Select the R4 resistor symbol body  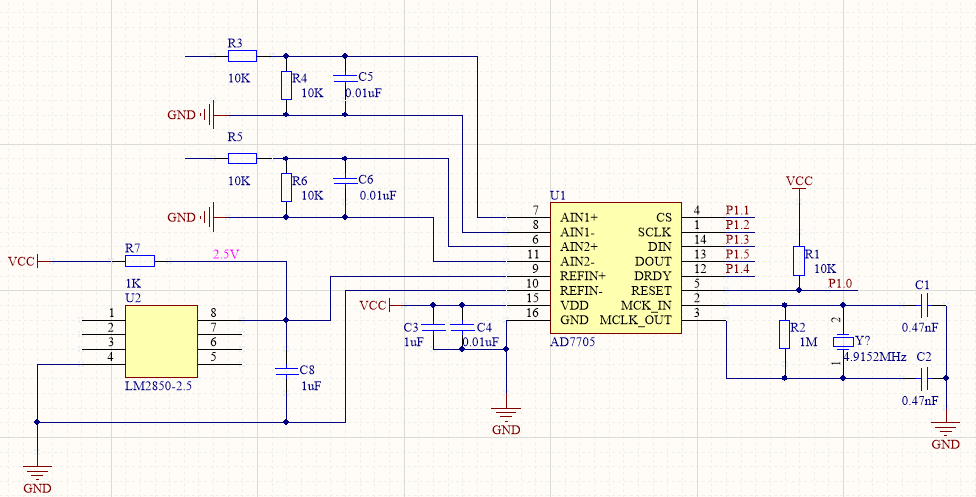click(286, 85)
